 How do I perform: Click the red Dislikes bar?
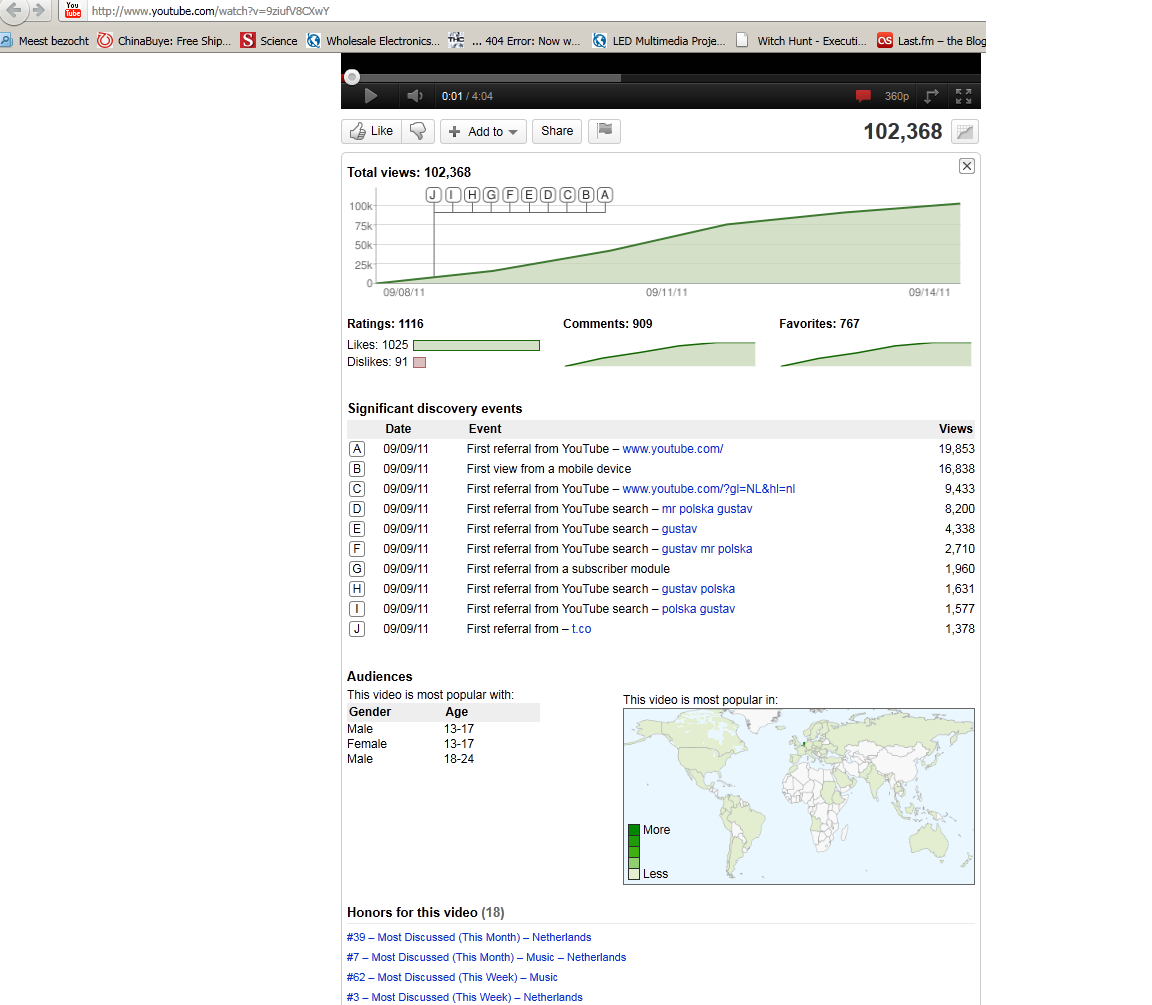click(x=420, y=362)
